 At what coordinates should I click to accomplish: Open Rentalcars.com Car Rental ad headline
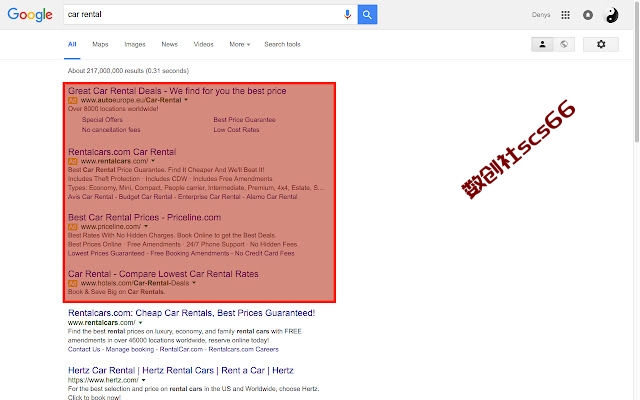click(122, 152)
